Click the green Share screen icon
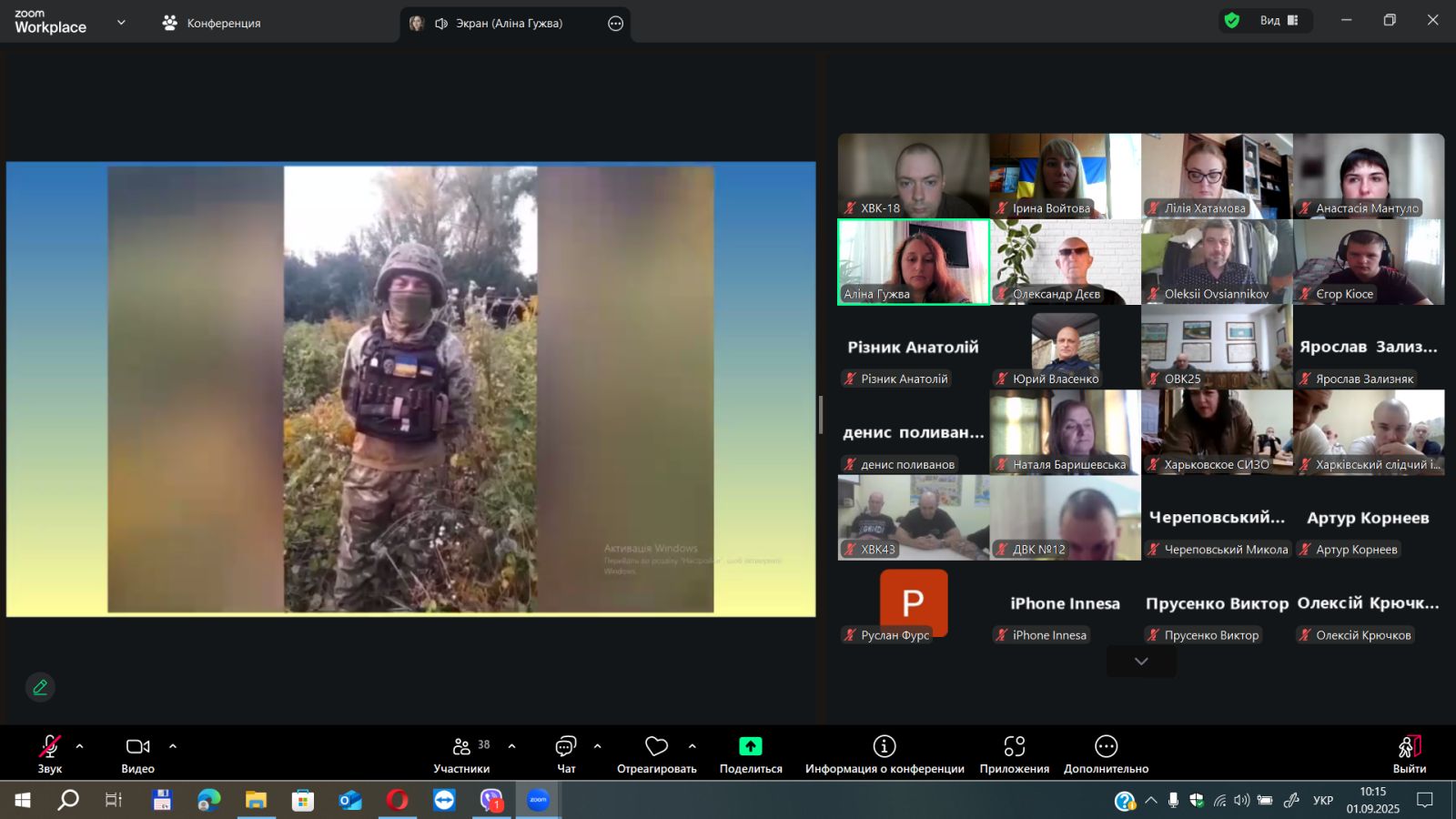The width and height of the screenshot is (1456, 819). (750, 747)
